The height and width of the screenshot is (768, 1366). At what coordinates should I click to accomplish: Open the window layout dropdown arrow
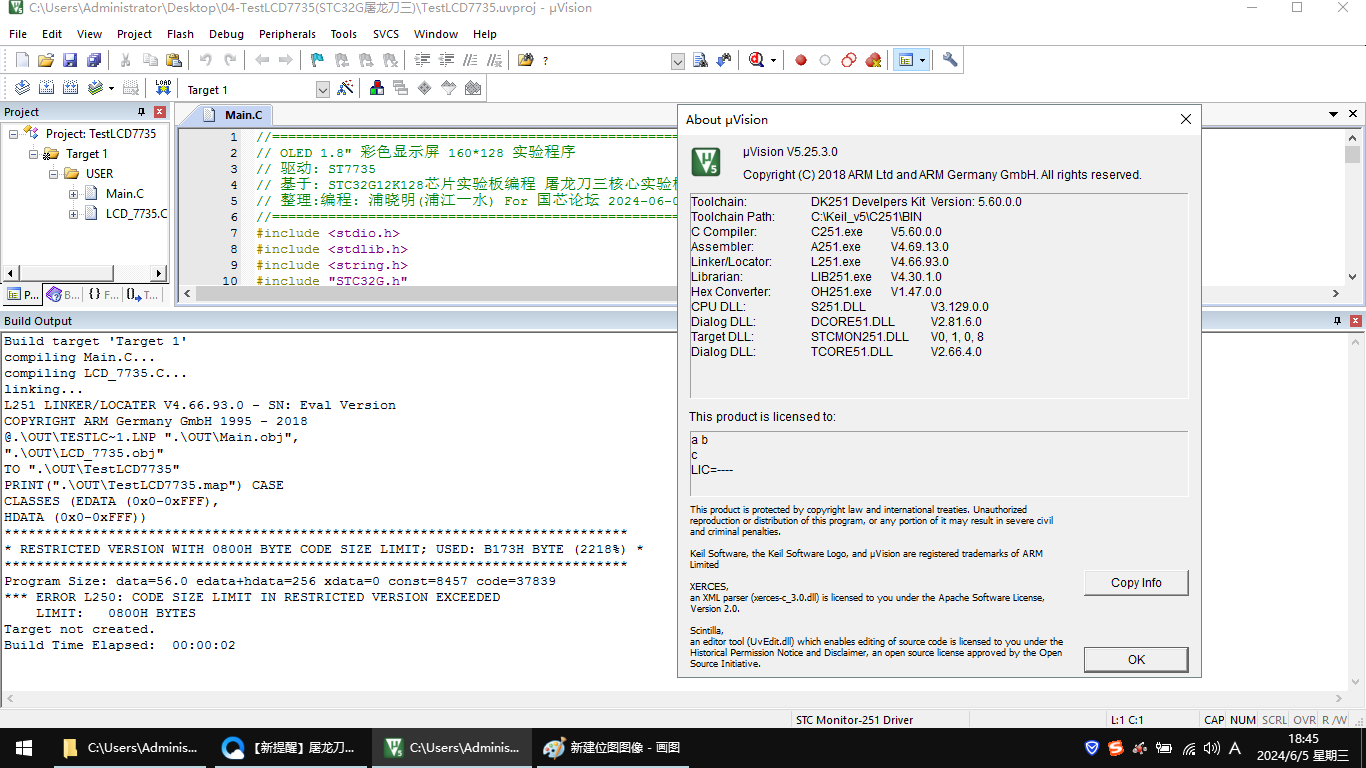tap(922, 60)
